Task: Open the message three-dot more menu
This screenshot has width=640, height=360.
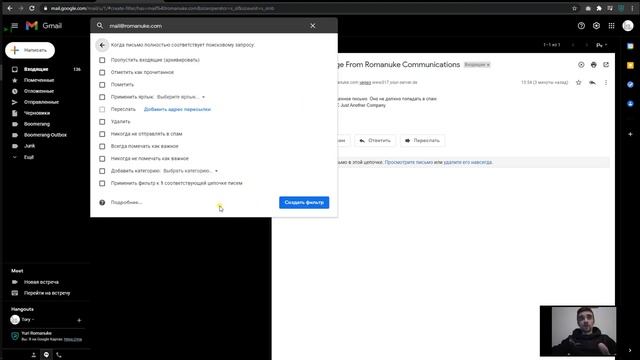Action: point(606,82)
